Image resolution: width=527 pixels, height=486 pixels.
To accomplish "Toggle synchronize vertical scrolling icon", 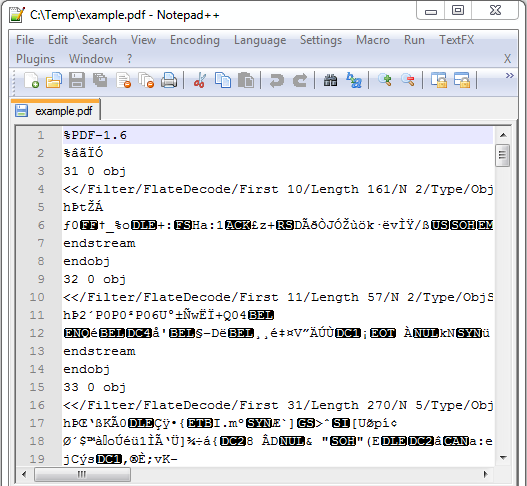I will click(x=439, y=80).
